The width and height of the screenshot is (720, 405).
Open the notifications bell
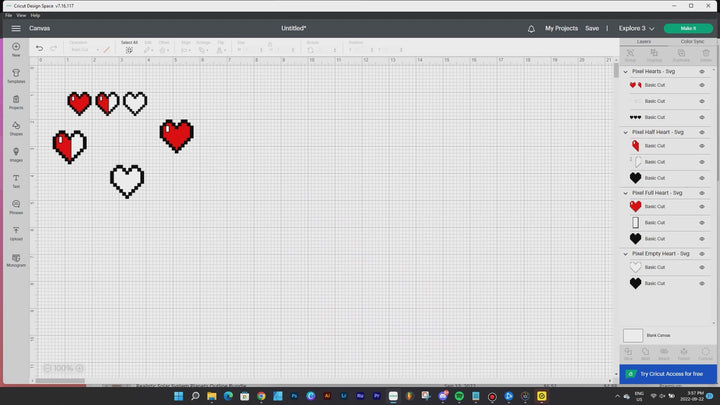tap(531, 29)
